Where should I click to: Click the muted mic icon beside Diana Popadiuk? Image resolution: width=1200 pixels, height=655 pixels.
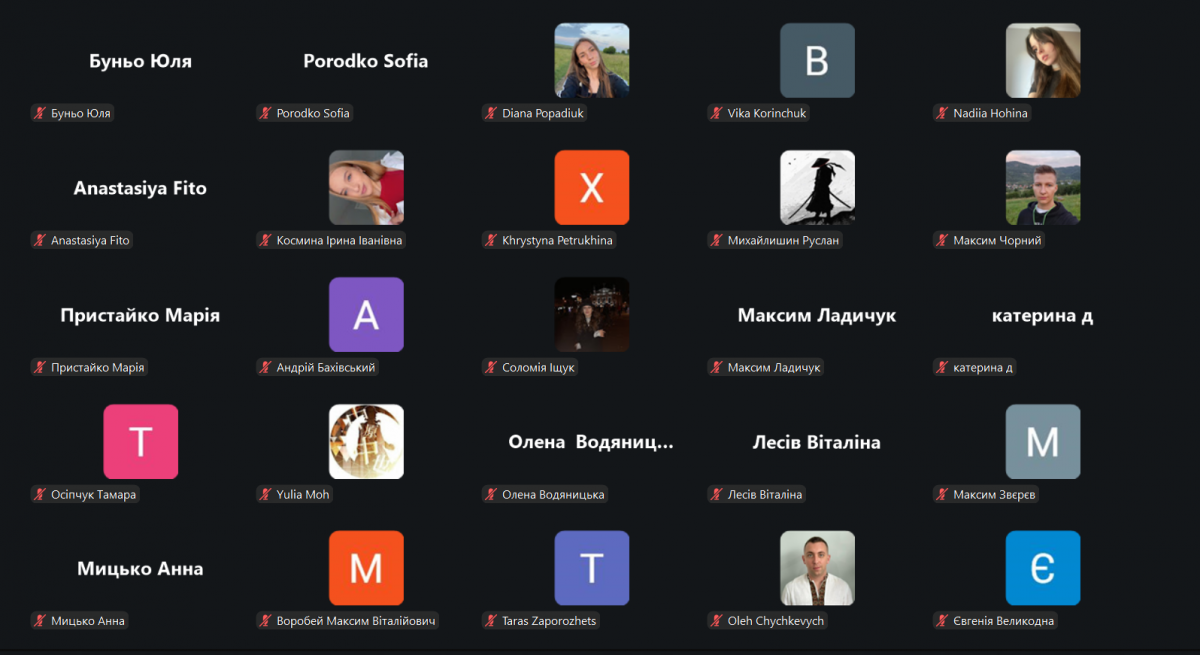point(491,114)
